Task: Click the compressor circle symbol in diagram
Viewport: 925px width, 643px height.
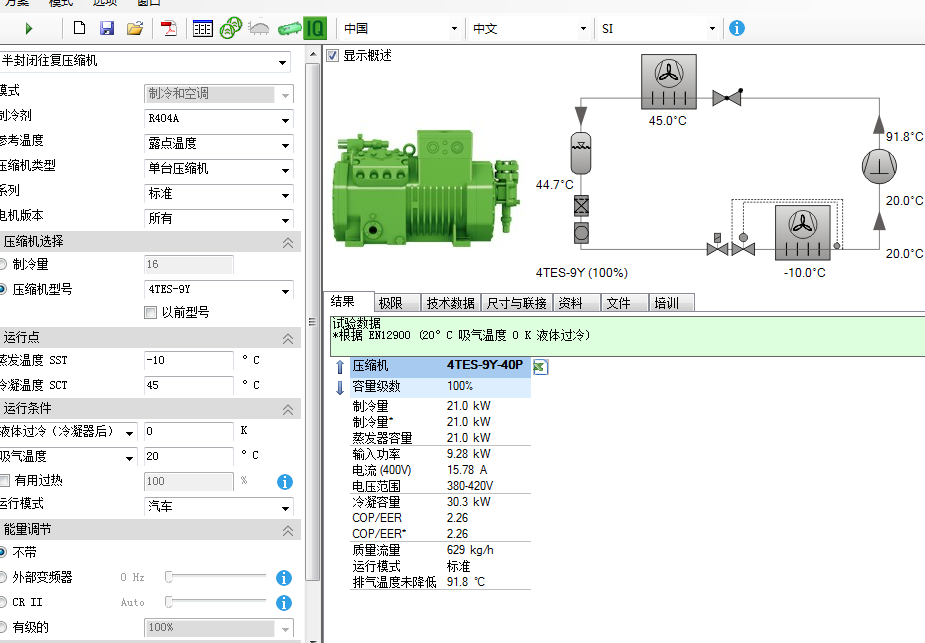Action: pos(879,166)
